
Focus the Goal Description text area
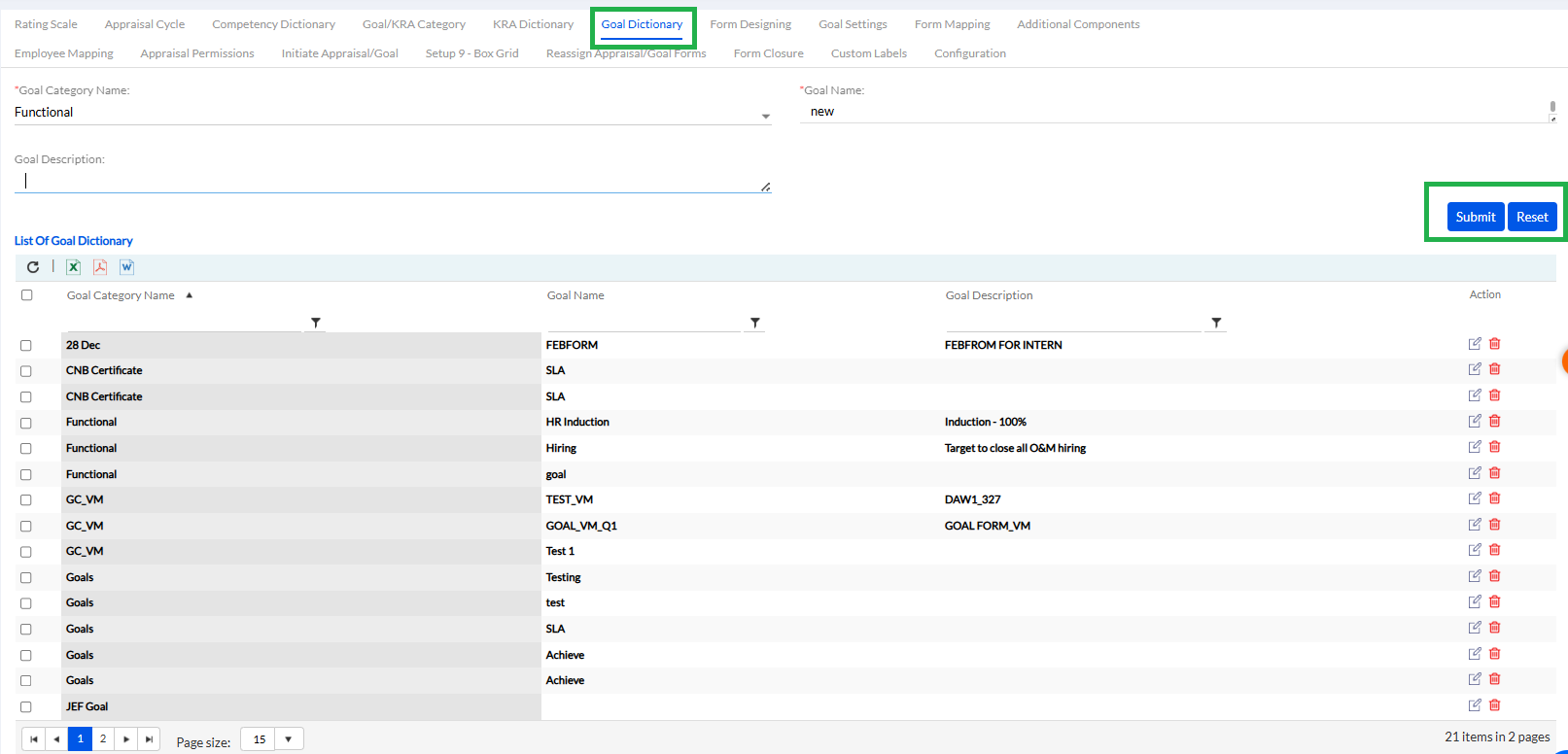coord(389,181)
